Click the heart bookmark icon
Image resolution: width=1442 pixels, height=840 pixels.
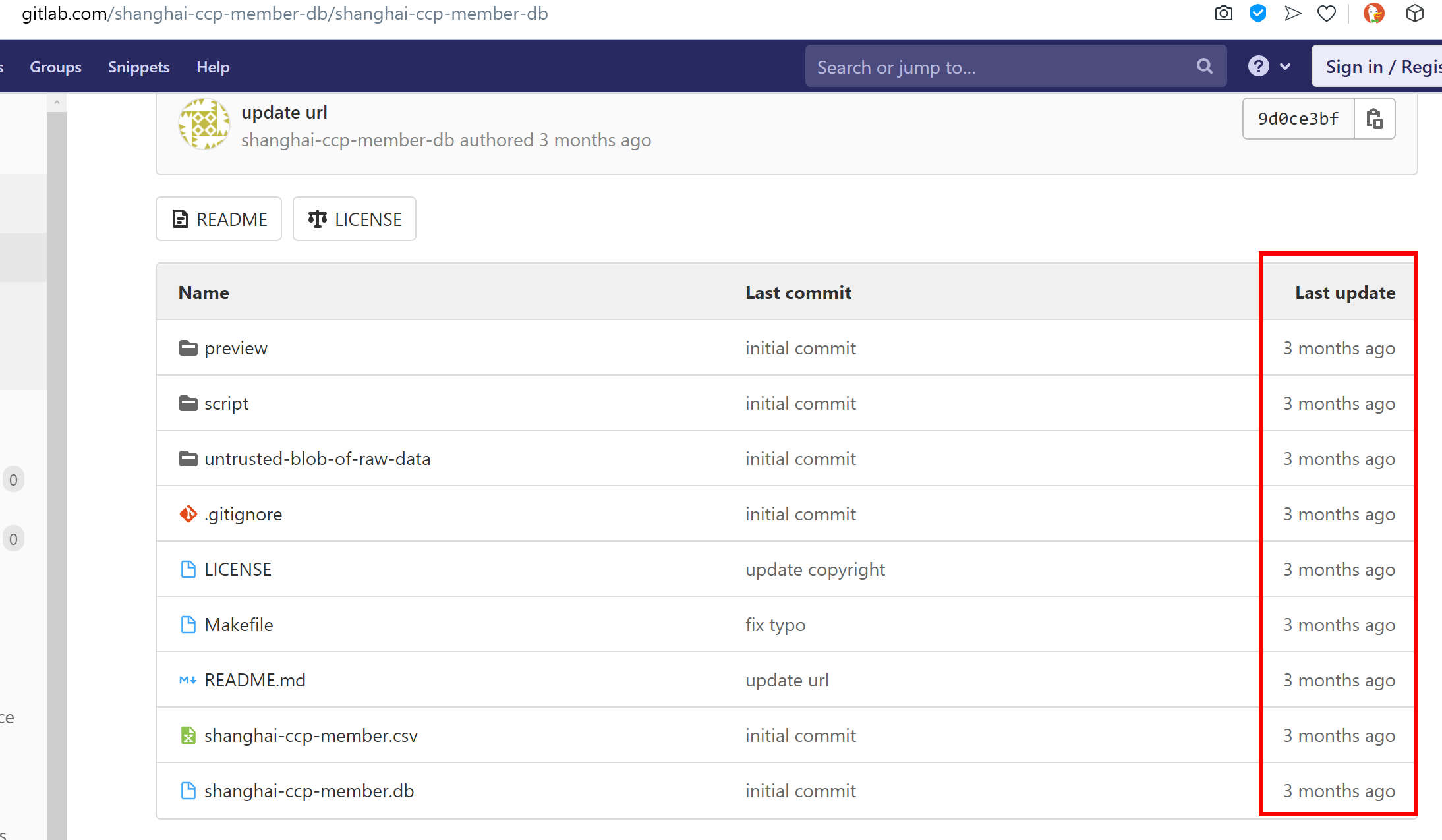point(1327,13)
